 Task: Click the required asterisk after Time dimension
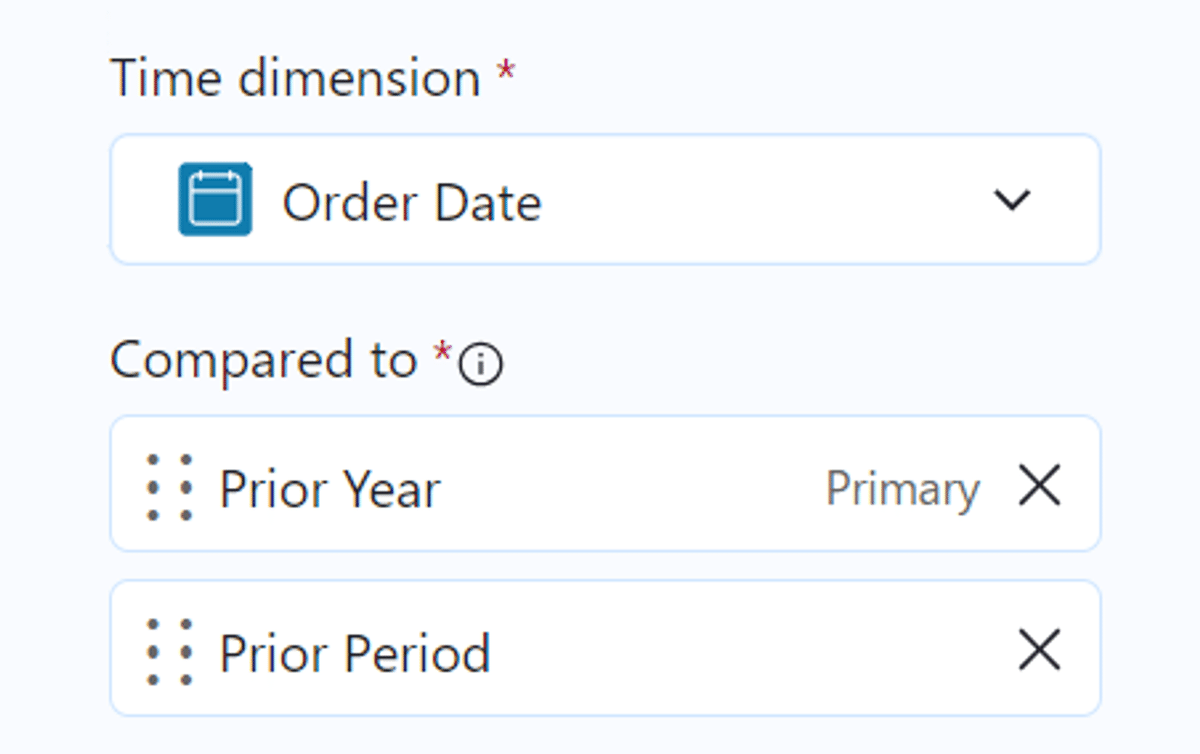(506, 71)
